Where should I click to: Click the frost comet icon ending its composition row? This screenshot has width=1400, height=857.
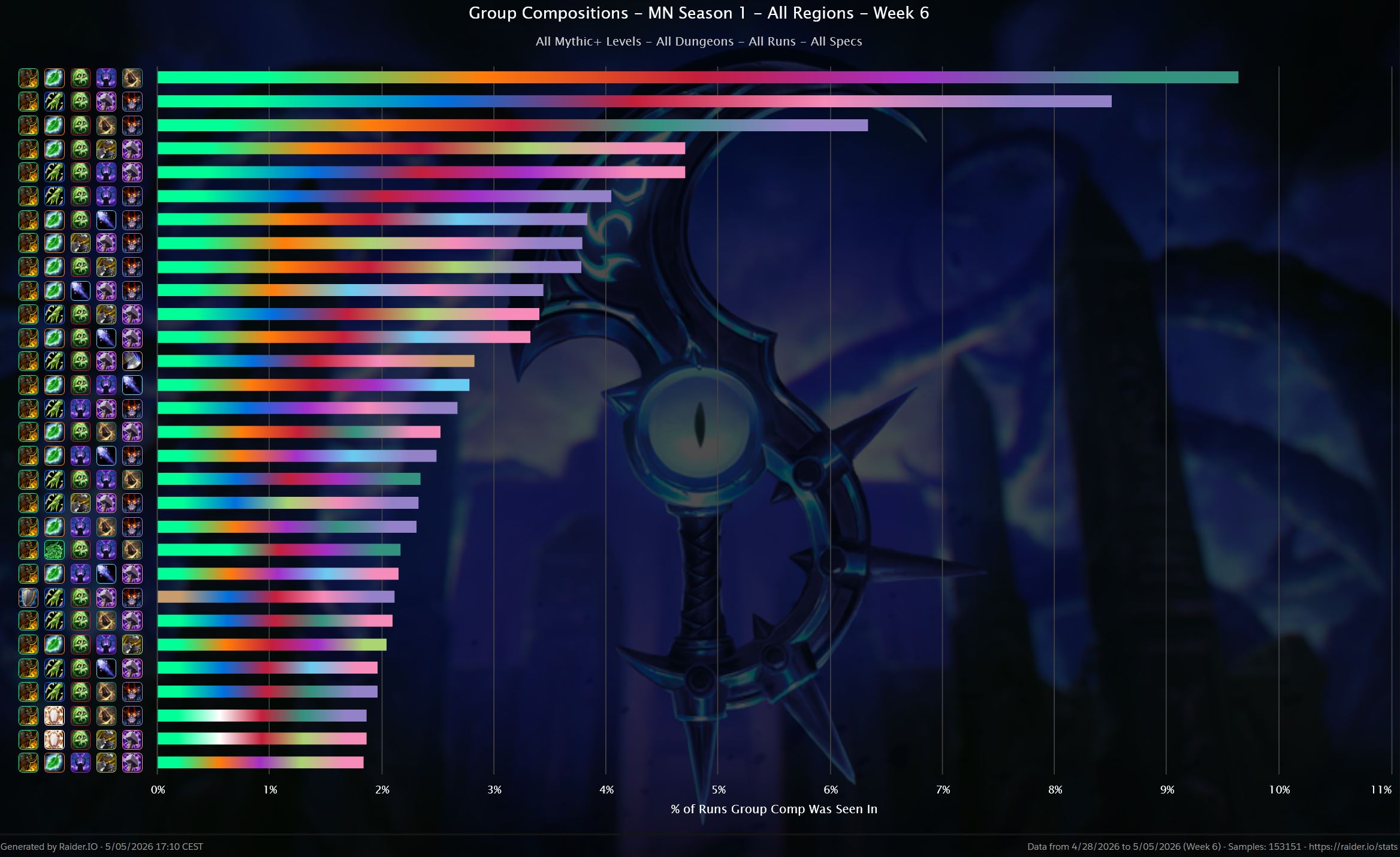tap(132, 385)
